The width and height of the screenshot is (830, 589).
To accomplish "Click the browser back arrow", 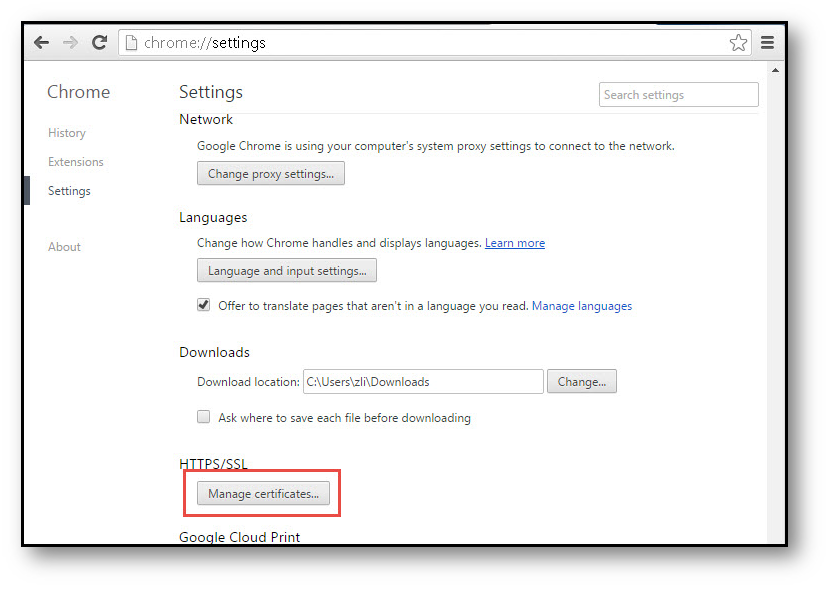I will (x=42, y=43).
